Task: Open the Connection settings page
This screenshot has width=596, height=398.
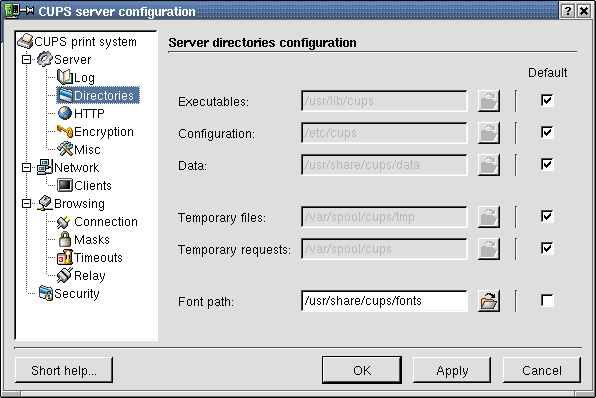Action: [106, 222]
